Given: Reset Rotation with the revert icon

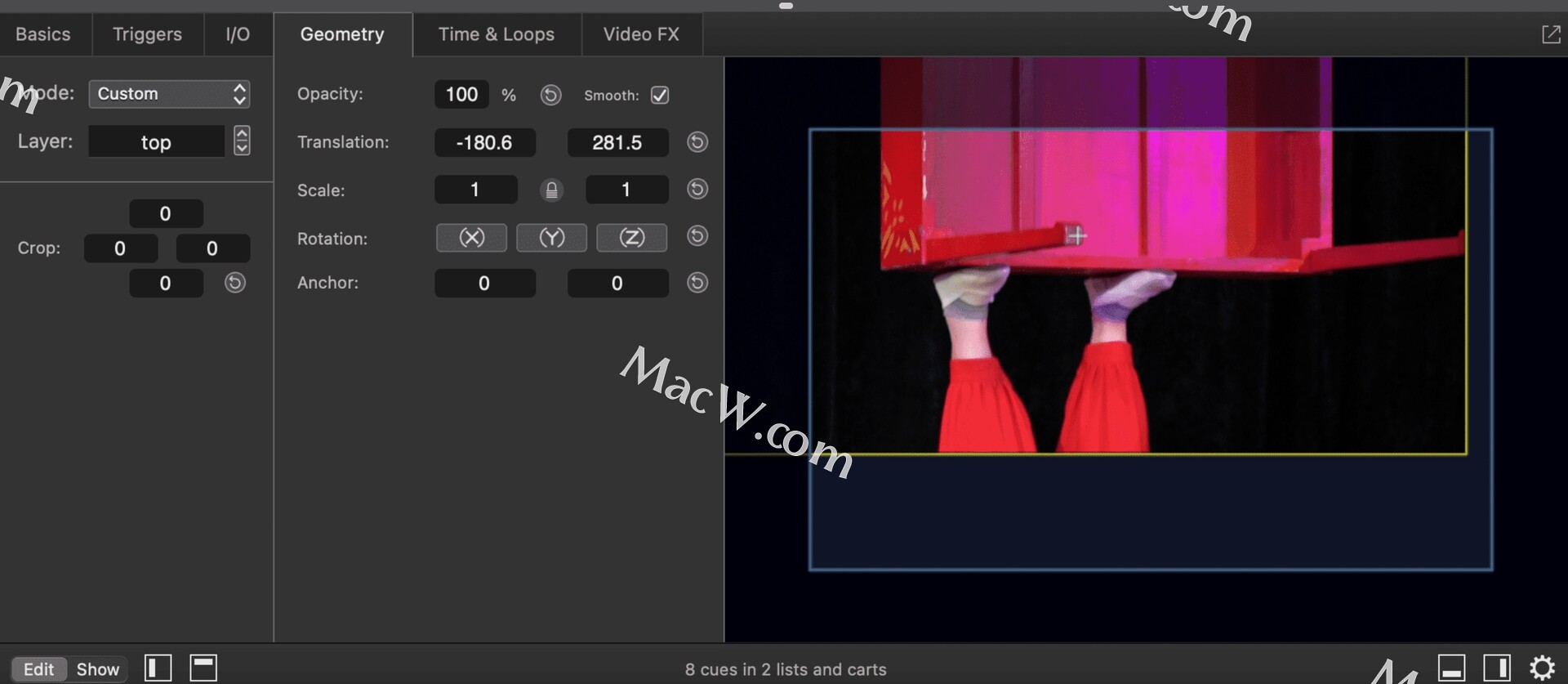Looking at the screenshot, I should tap(697, 236).
